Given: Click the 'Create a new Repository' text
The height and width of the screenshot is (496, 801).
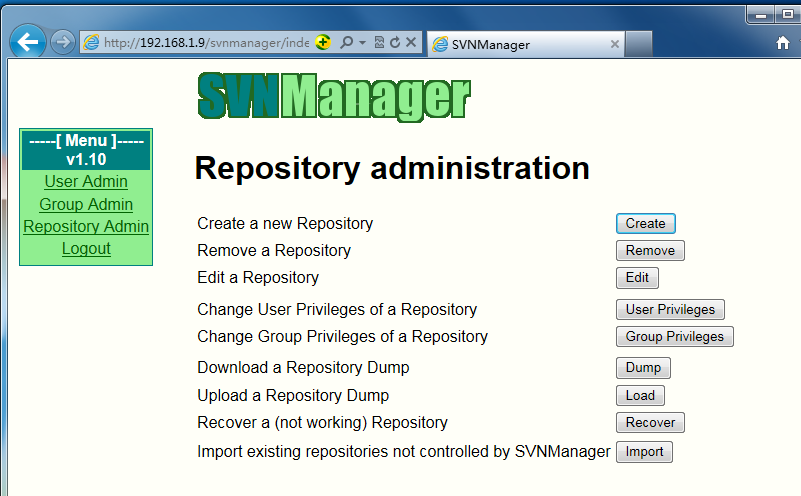Looking at the screenshot, I should [285, 224].
